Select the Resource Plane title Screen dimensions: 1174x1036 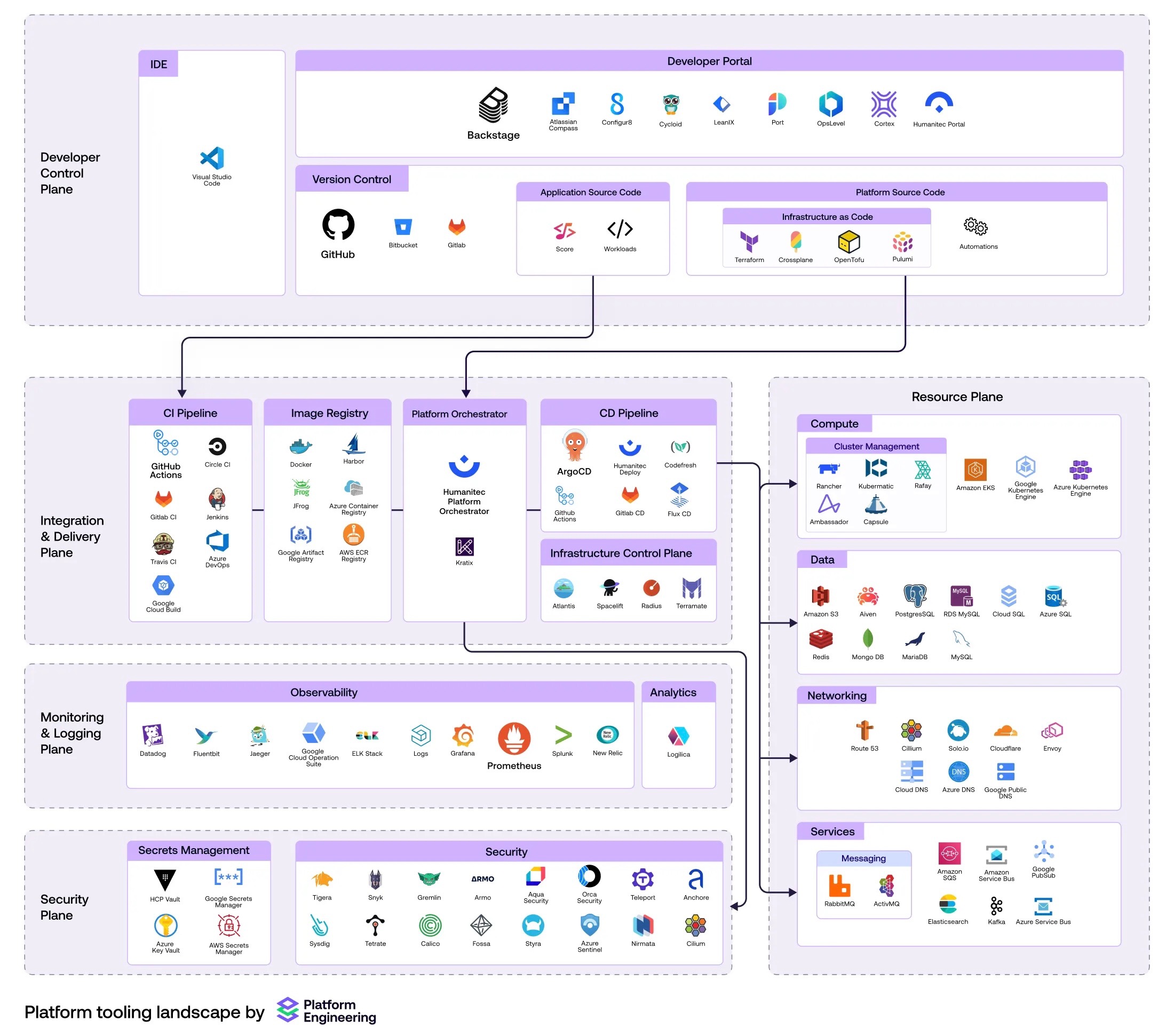[957, 397]
